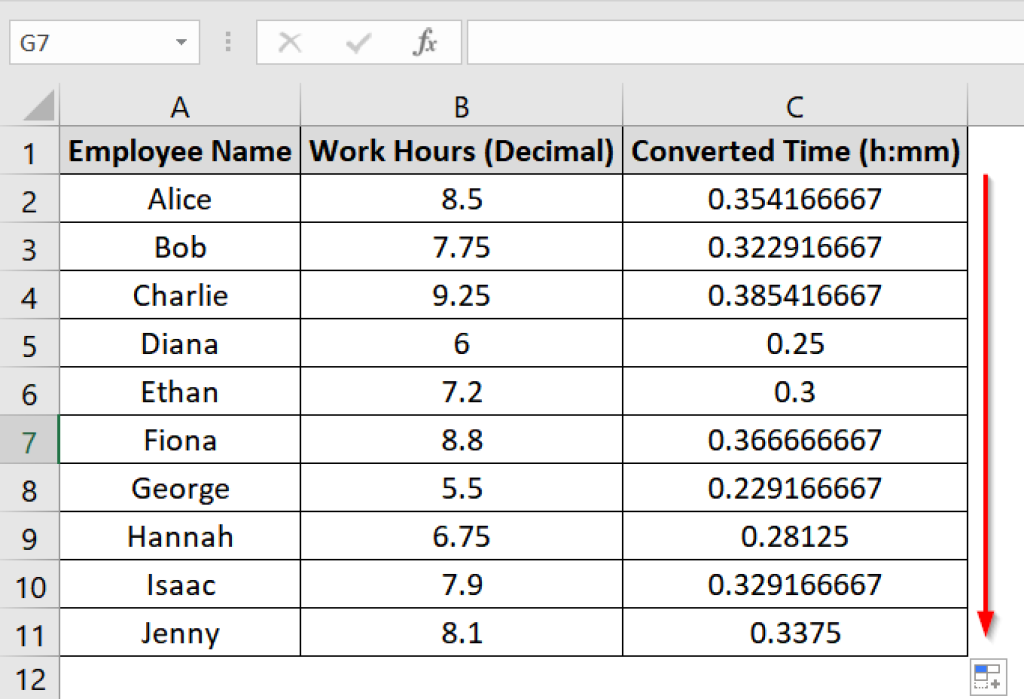
Task: Select column header B
Action: 462,106
